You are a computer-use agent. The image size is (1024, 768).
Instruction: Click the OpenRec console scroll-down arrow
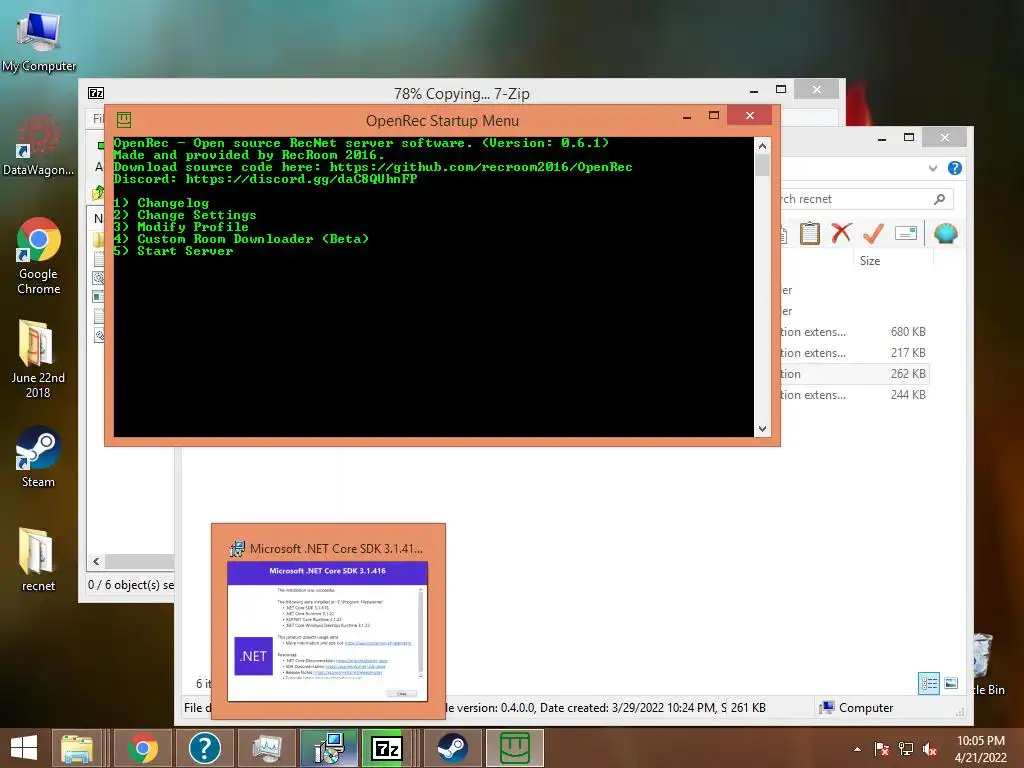pyautogui.click(x=762, y=429)
